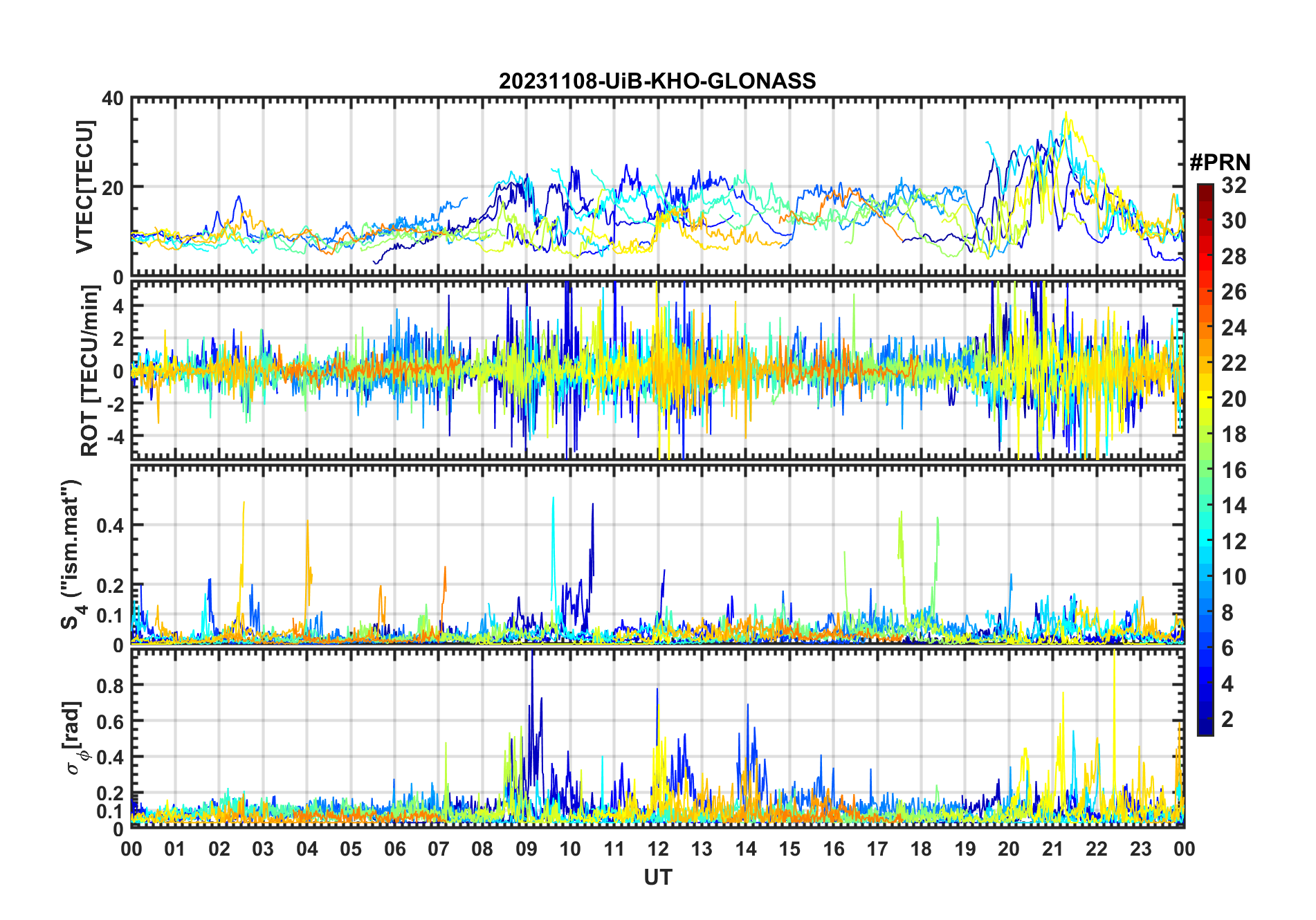Click S4 y-axis tick label 0.4
Viewport: 1316px width, 920px height.
[x=111, y=526]
